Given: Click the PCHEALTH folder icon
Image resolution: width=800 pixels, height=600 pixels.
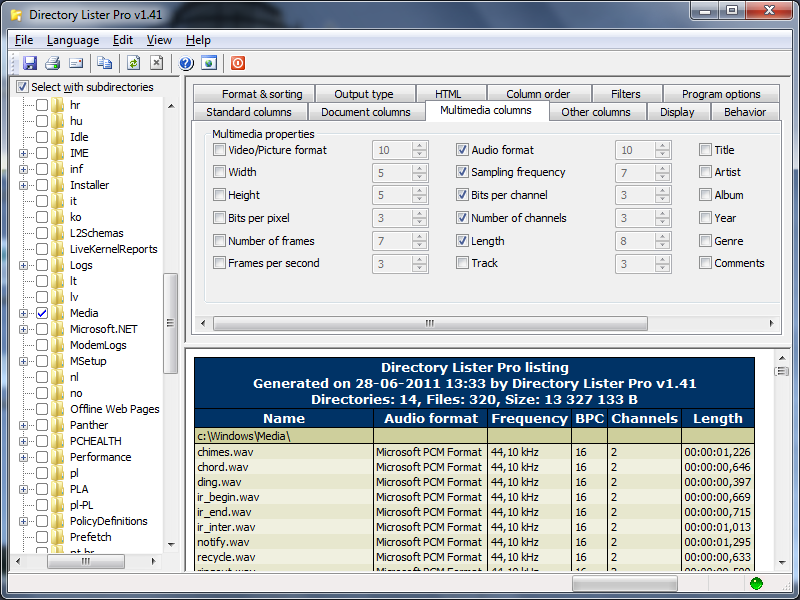Looking at the screenshot, I should point(57,441).
